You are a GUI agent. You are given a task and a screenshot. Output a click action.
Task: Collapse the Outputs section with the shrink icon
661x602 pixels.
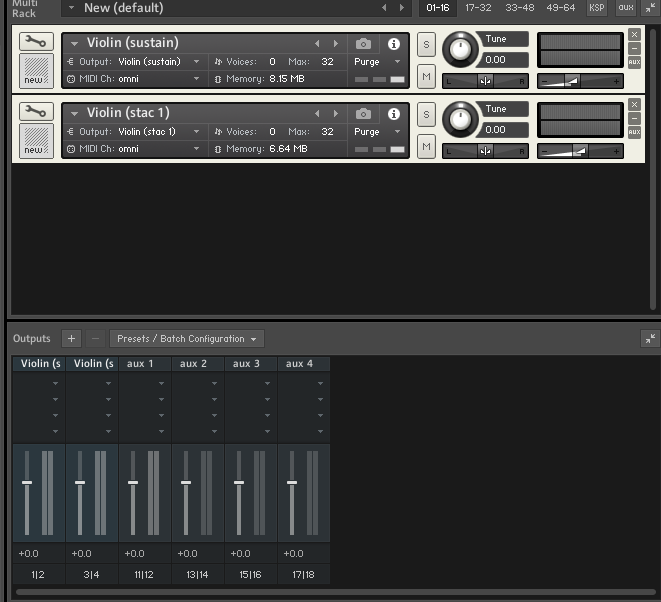(650, 338)
